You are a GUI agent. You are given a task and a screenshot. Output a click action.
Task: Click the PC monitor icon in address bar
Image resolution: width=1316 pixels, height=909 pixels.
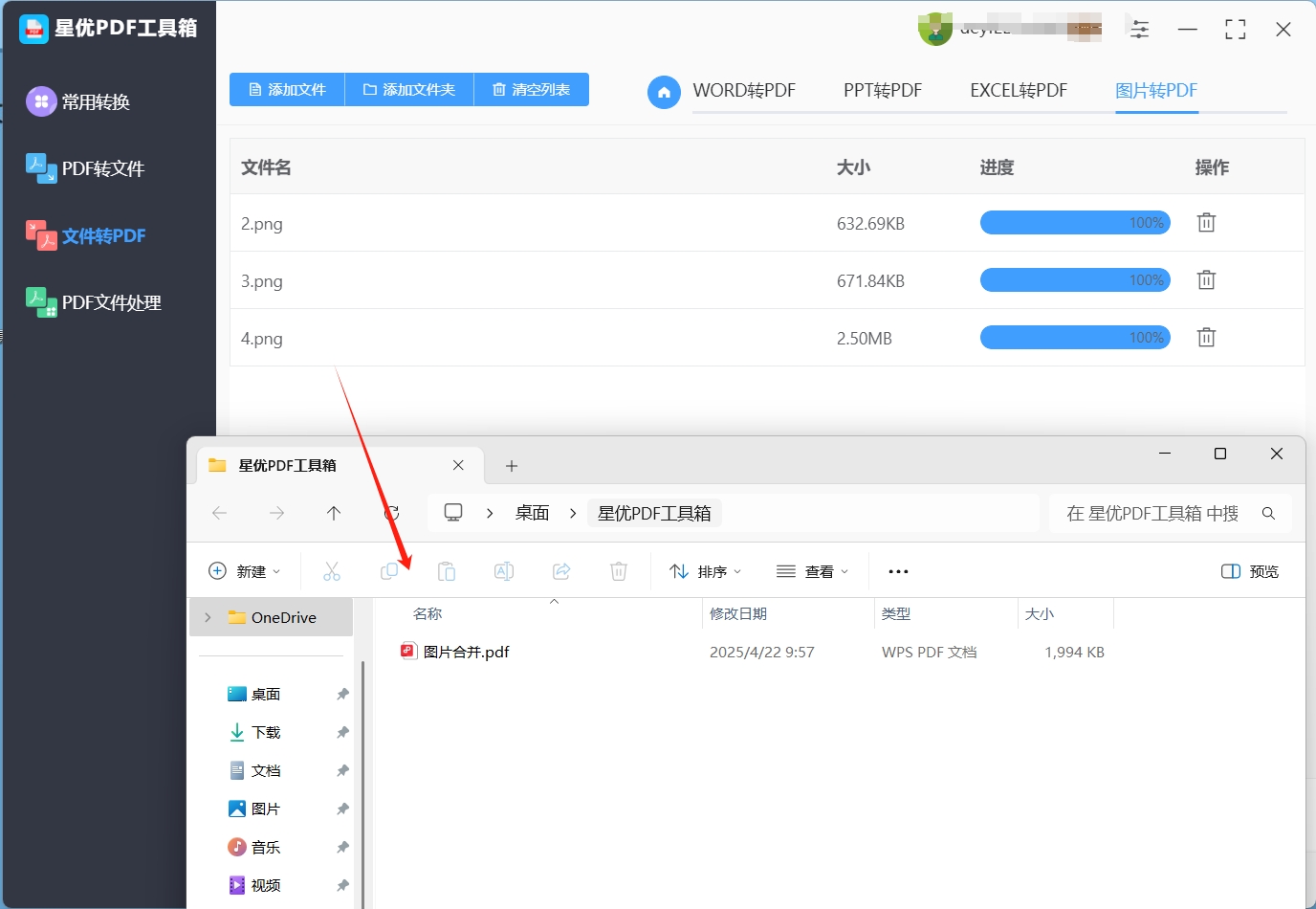[x=453, y=513]
